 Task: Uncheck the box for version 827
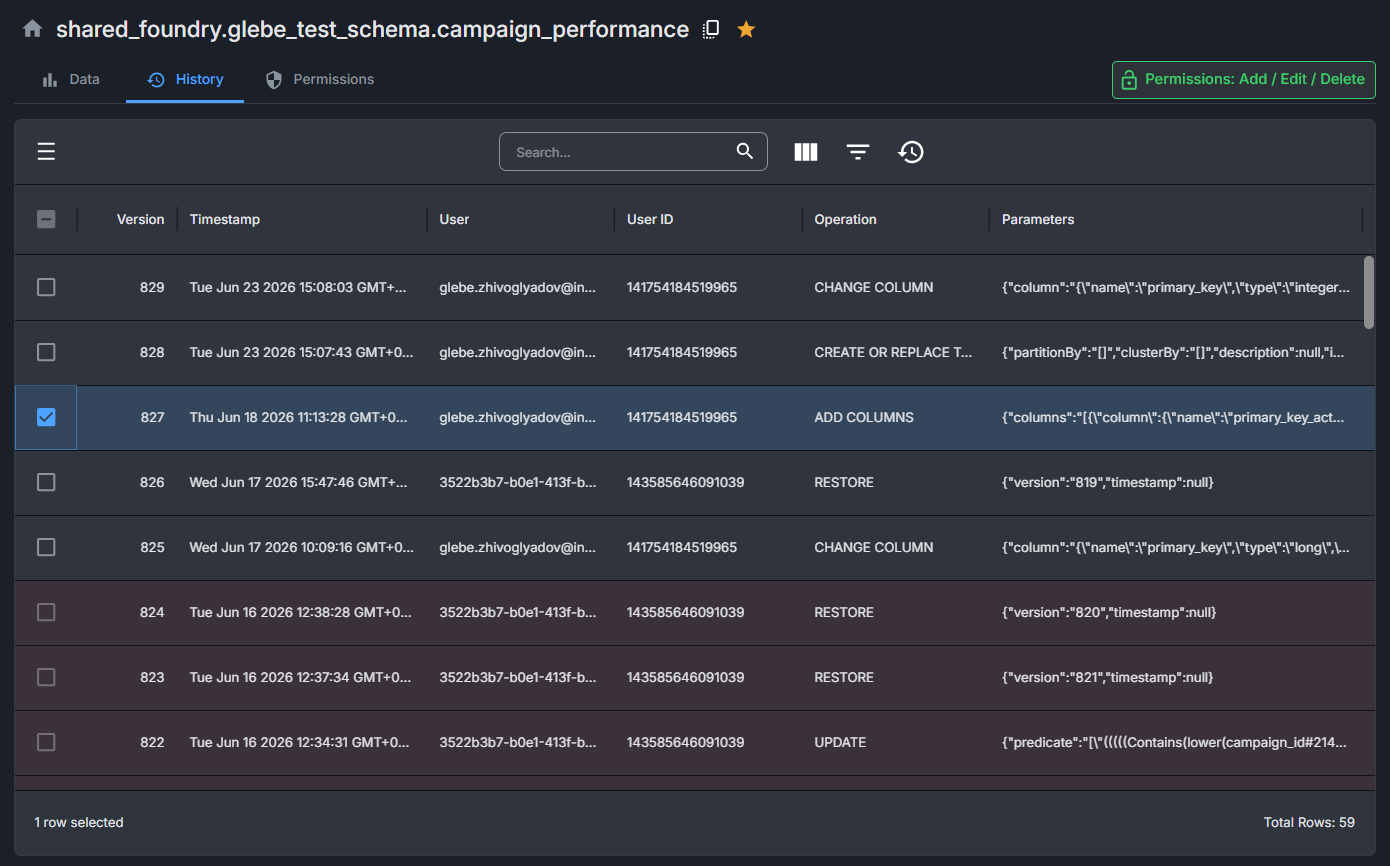[x=46, y=417]
